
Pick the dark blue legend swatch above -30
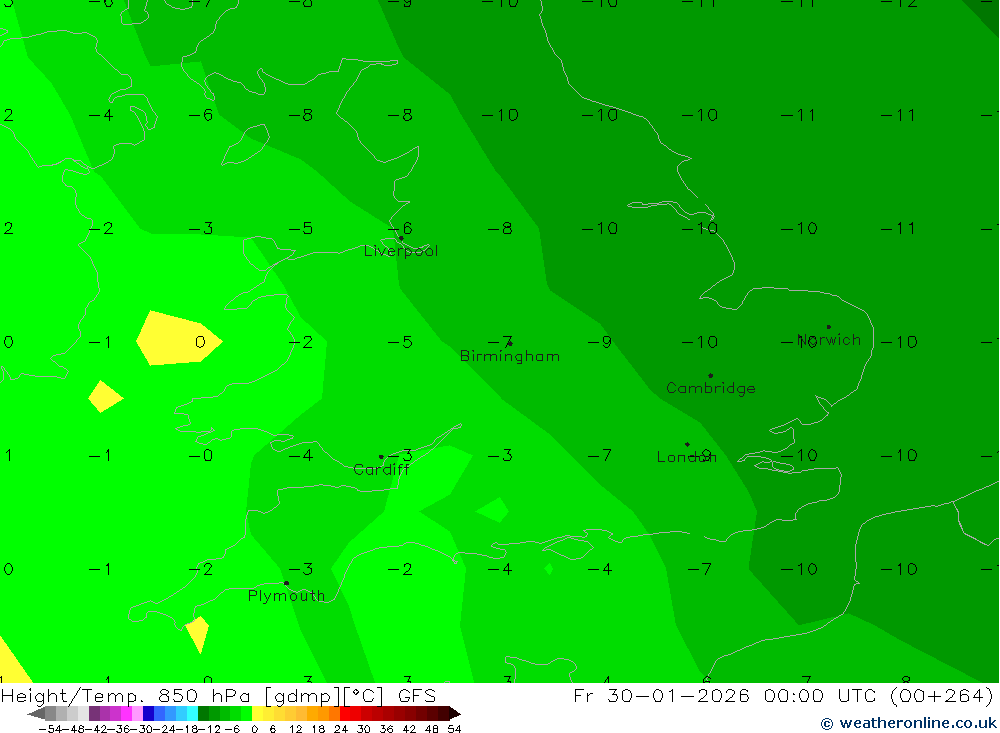(149, 713)
